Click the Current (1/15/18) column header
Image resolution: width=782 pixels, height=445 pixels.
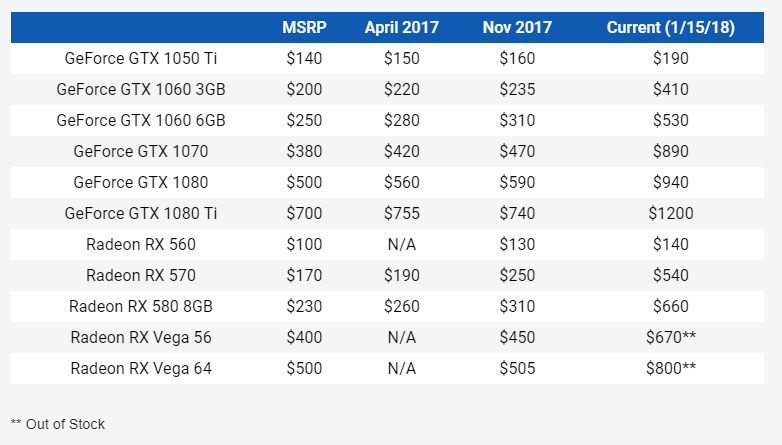(x=670, y=28)
